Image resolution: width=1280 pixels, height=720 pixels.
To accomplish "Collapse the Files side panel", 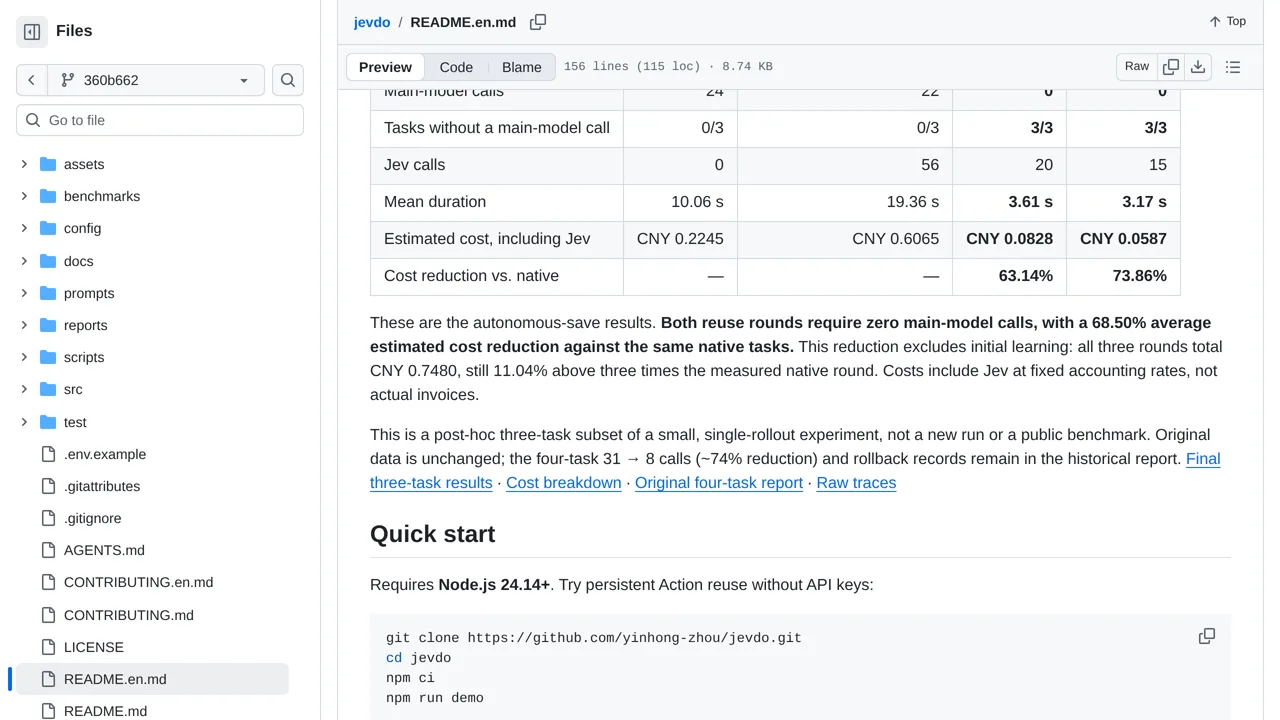I will (x=32, y=32).
